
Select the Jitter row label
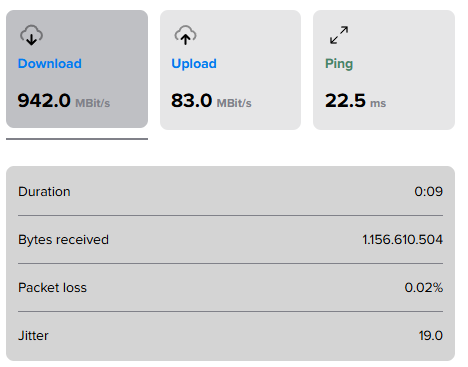pos(33,336)
